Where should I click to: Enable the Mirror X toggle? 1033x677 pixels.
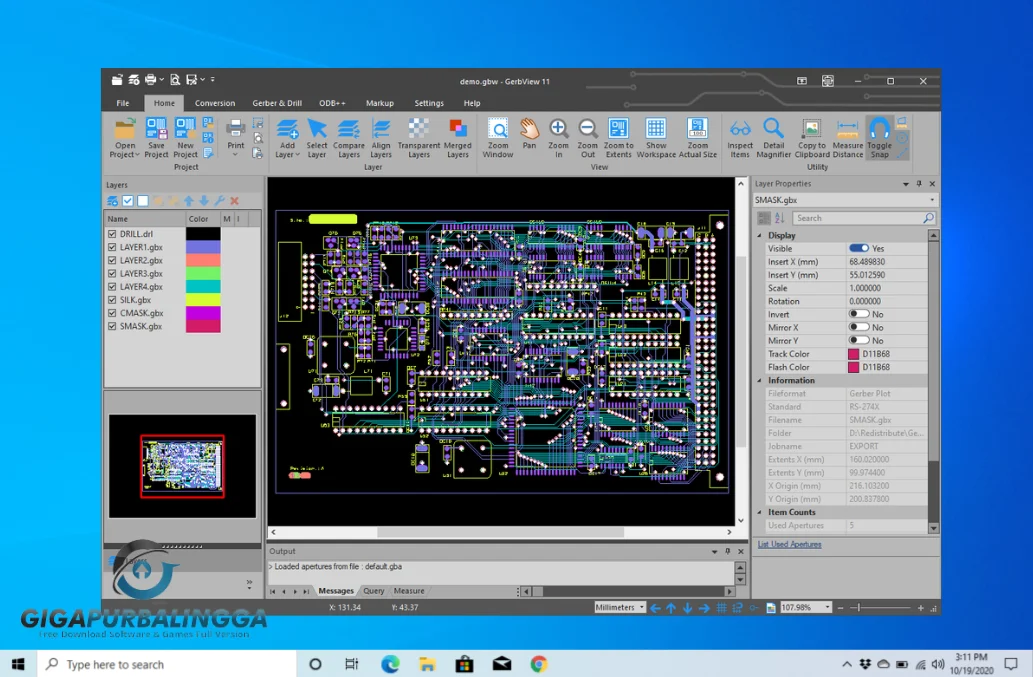point(858,327)
